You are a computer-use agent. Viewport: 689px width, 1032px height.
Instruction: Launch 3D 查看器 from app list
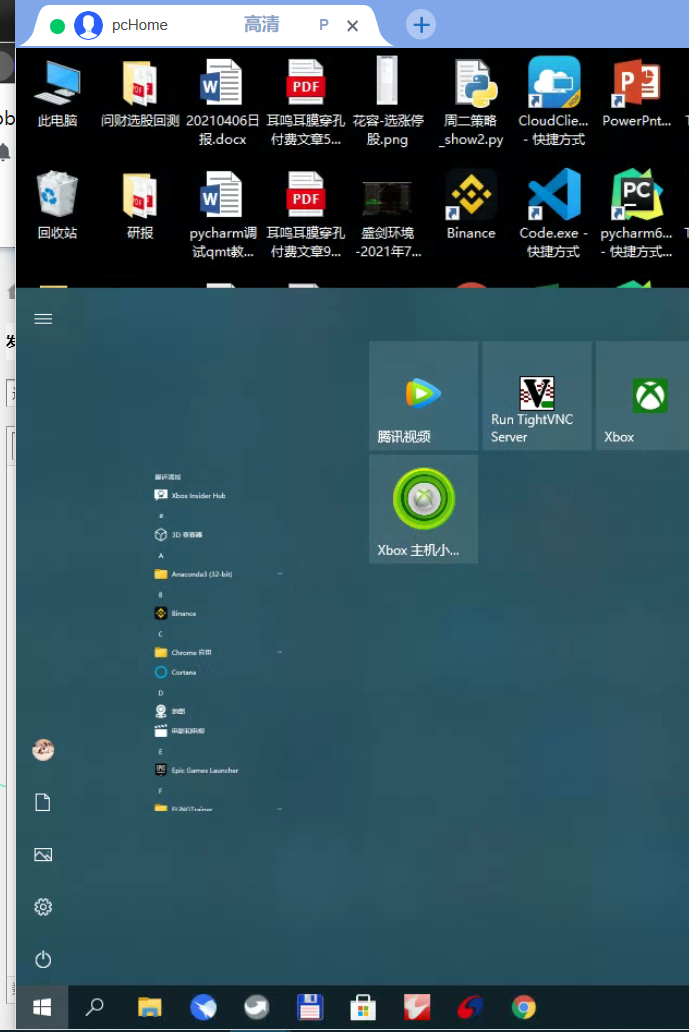pyautogui.click(x=179, y=534)
